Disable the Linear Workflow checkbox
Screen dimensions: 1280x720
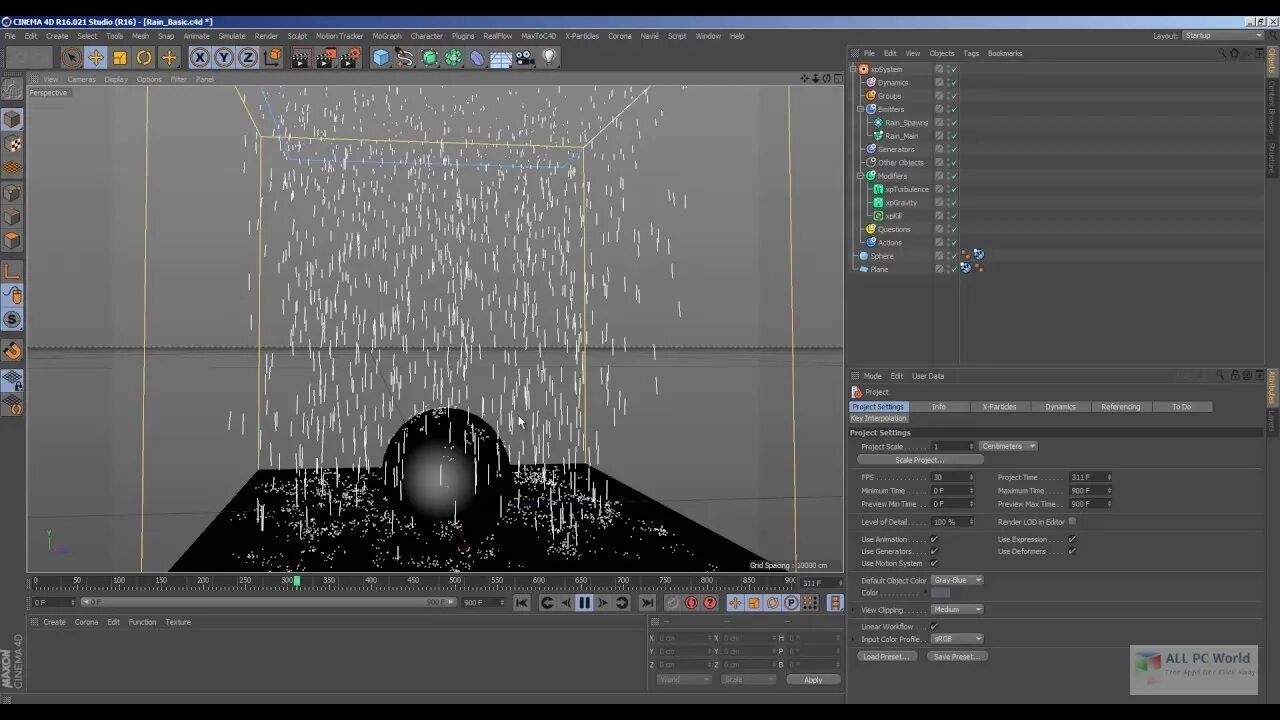click(934, 627)
